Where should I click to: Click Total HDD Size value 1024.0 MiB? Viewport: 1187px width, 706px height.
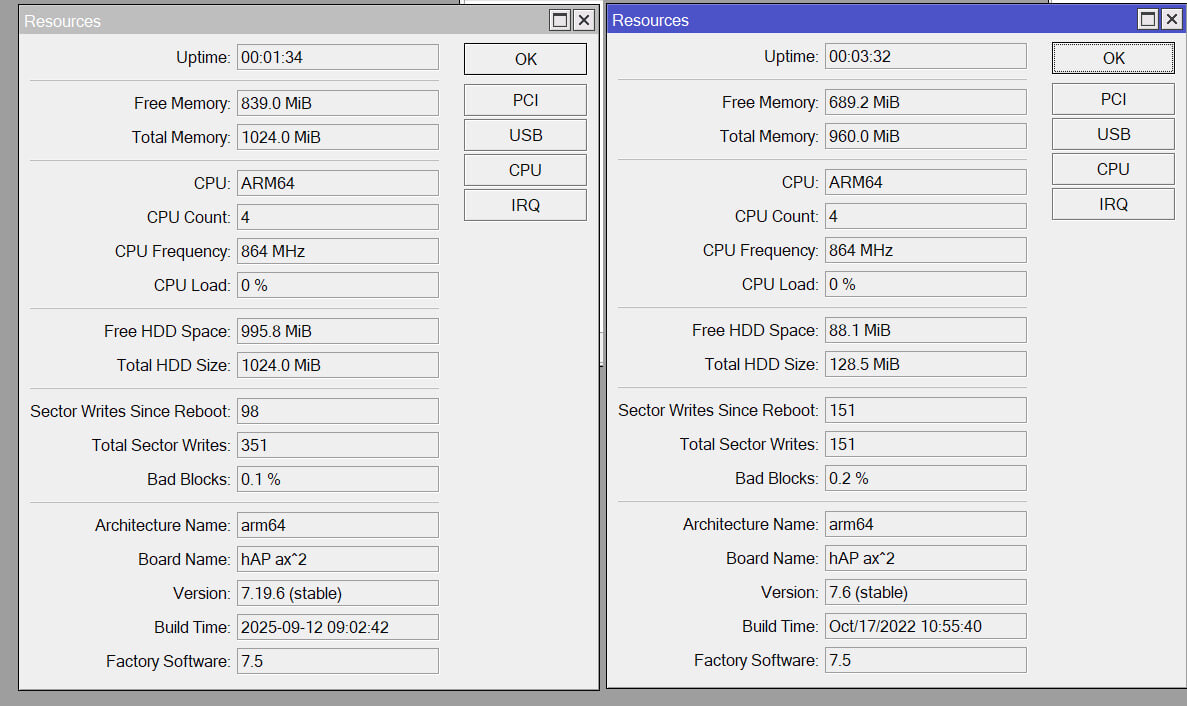point(338,365)
